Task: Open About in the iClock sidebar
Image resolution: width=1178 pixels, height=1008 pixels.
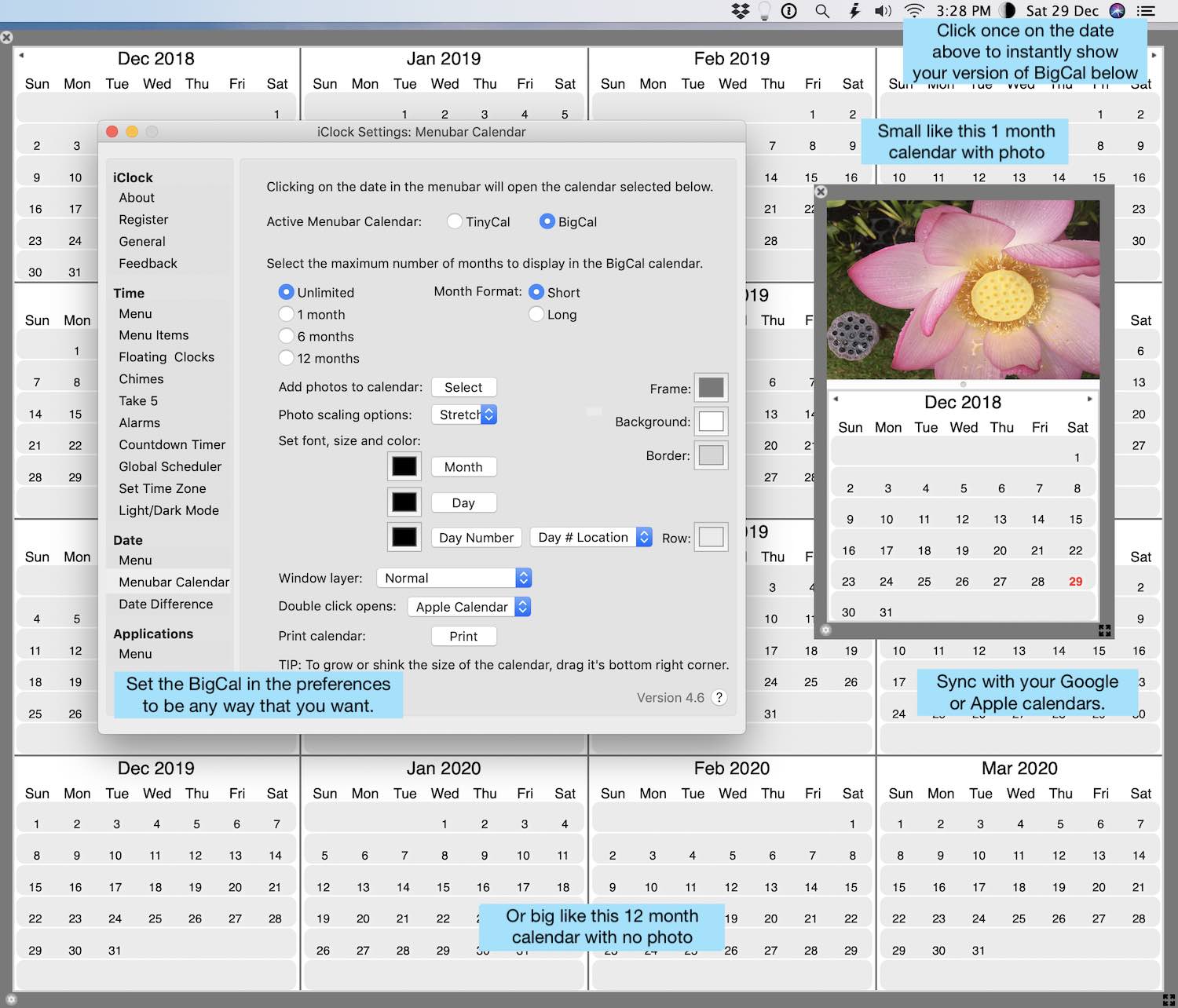Action: pos(137,198)
